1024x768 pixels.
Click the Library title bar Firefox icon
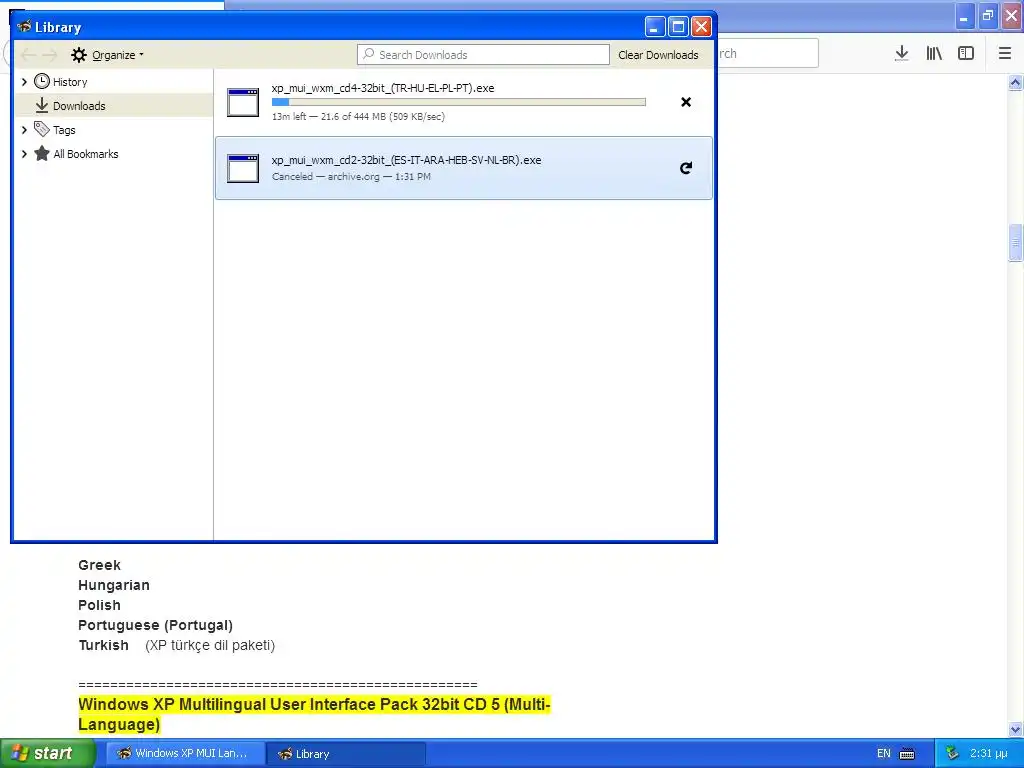click(x=24, y=27)
